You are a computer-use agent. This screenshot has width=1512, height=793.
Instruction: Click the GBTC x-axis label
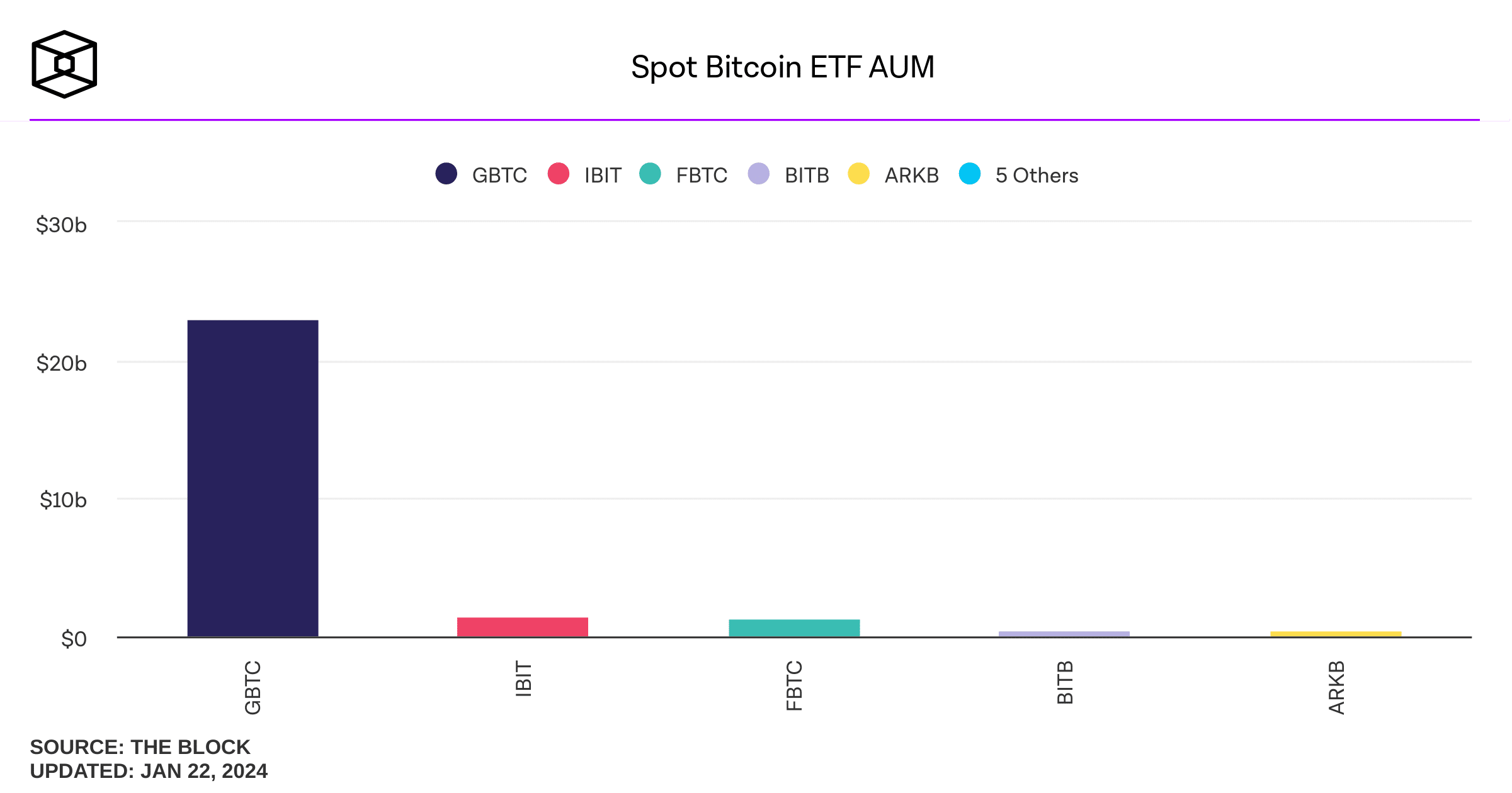(x=253, y=687)
